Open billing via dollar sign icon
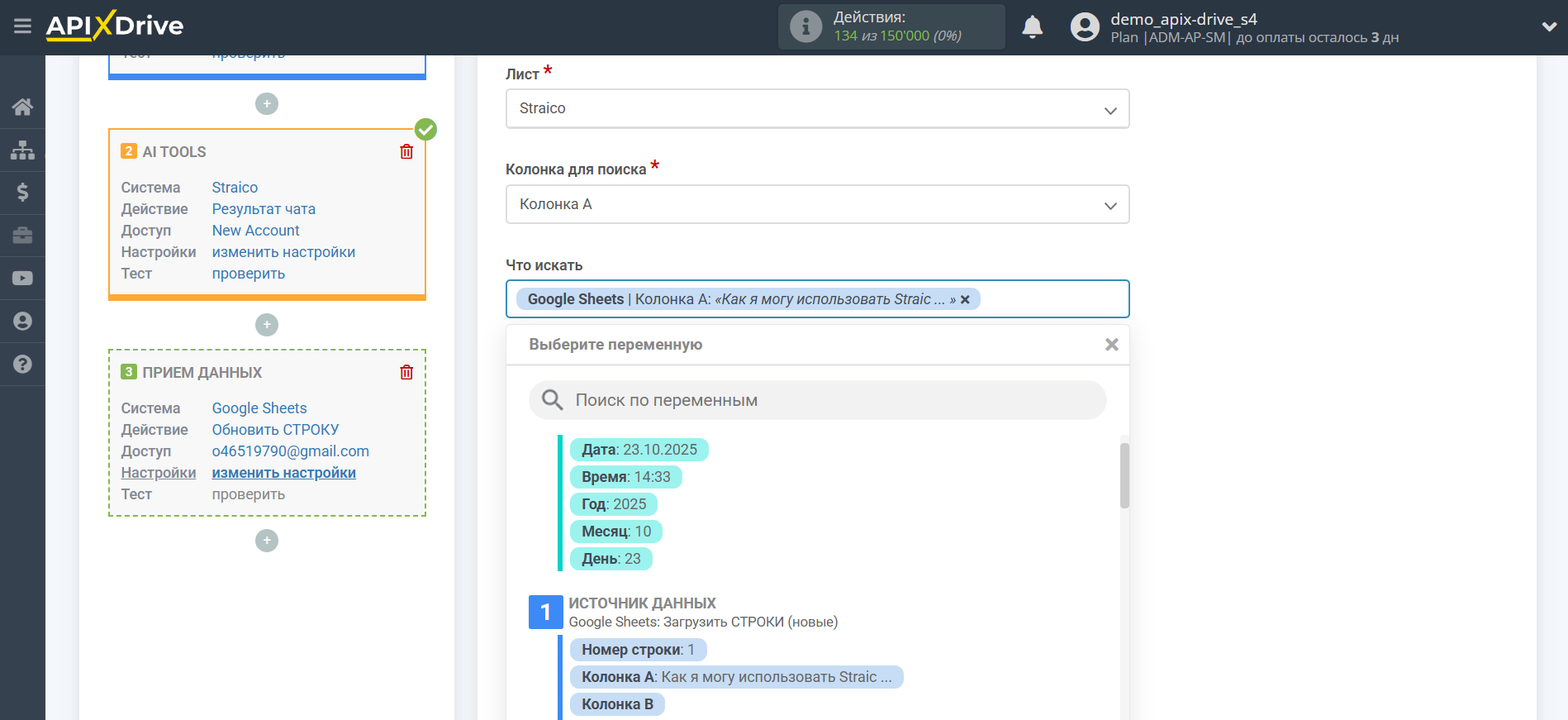Viewport: 1568px width, 720px height. point(22,193)
